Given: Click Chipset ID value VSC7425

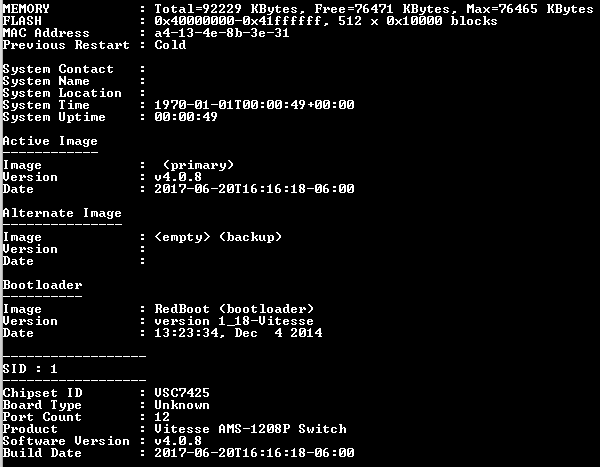Looking at the screenshot, I should [x=182, y=393].
